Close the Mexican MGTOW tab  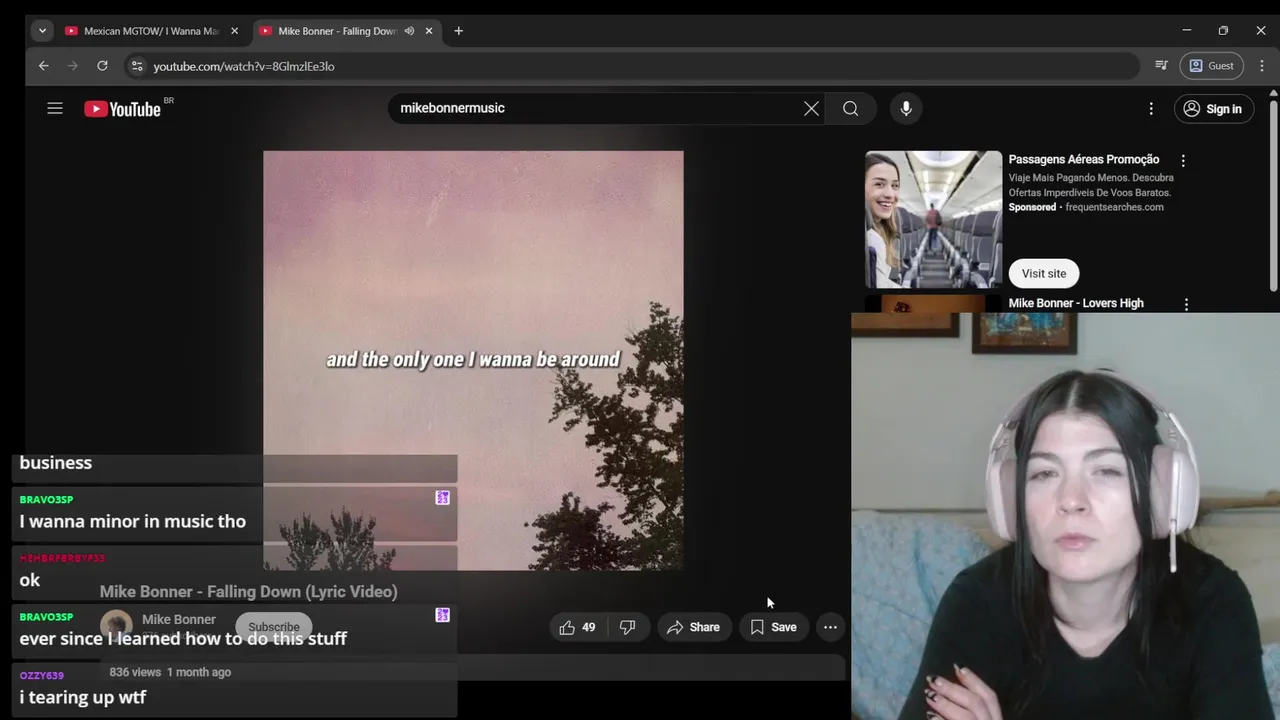point(234,31)
